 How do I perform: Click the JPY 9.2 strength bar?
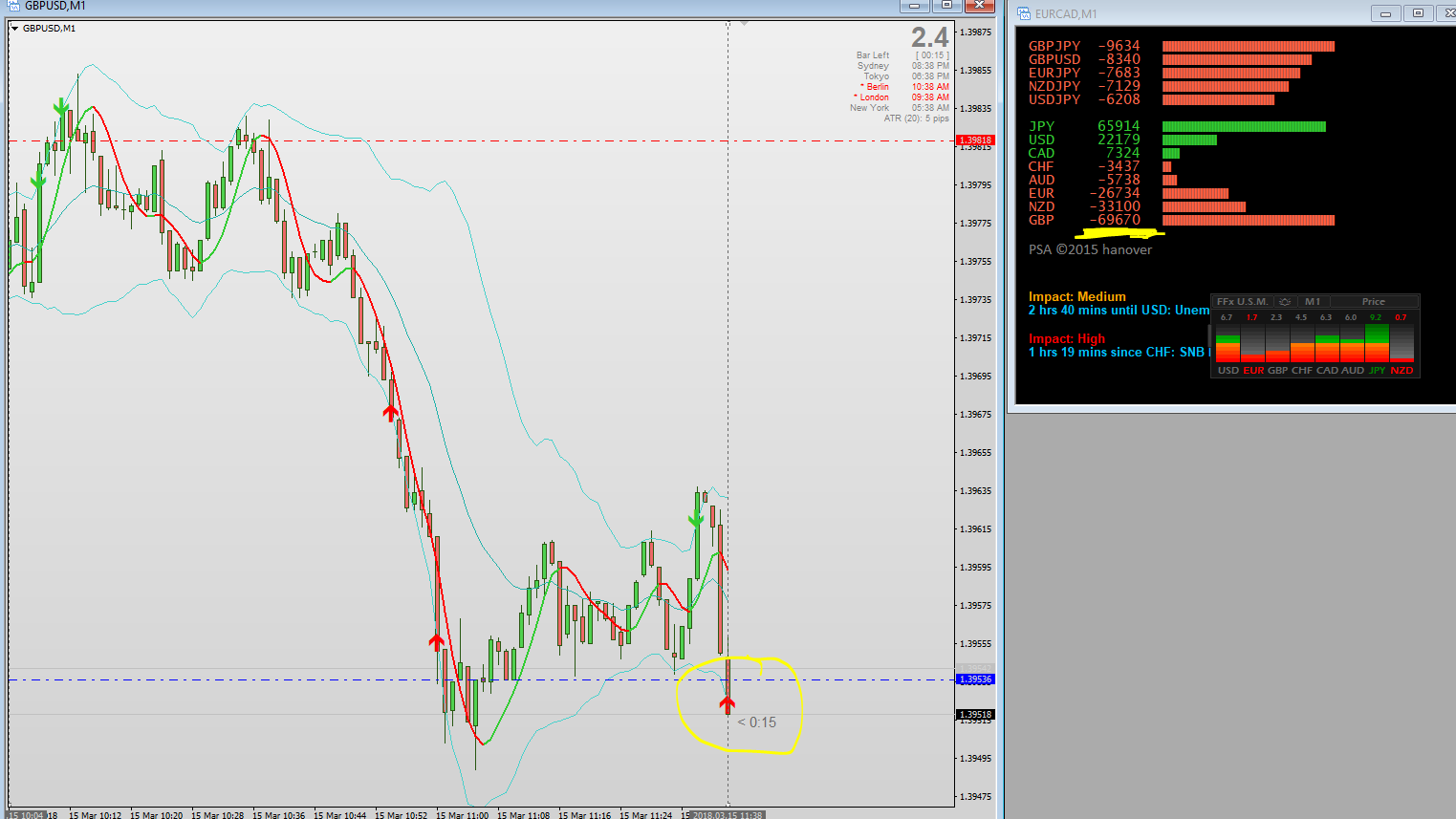[x=1377, y=343]
